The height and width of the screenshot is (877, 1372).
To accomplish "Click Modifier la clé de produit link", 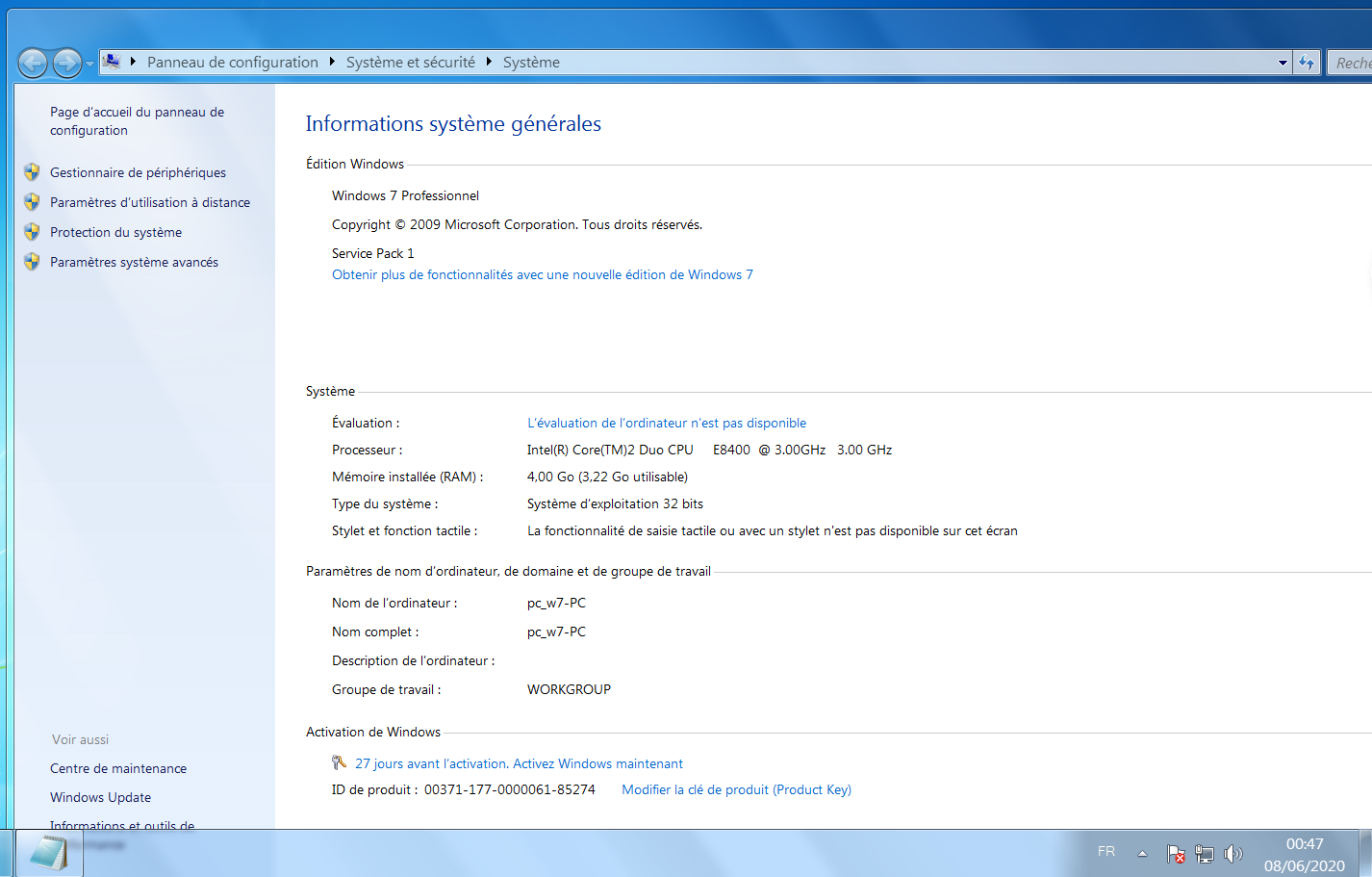I will point(736,789).
